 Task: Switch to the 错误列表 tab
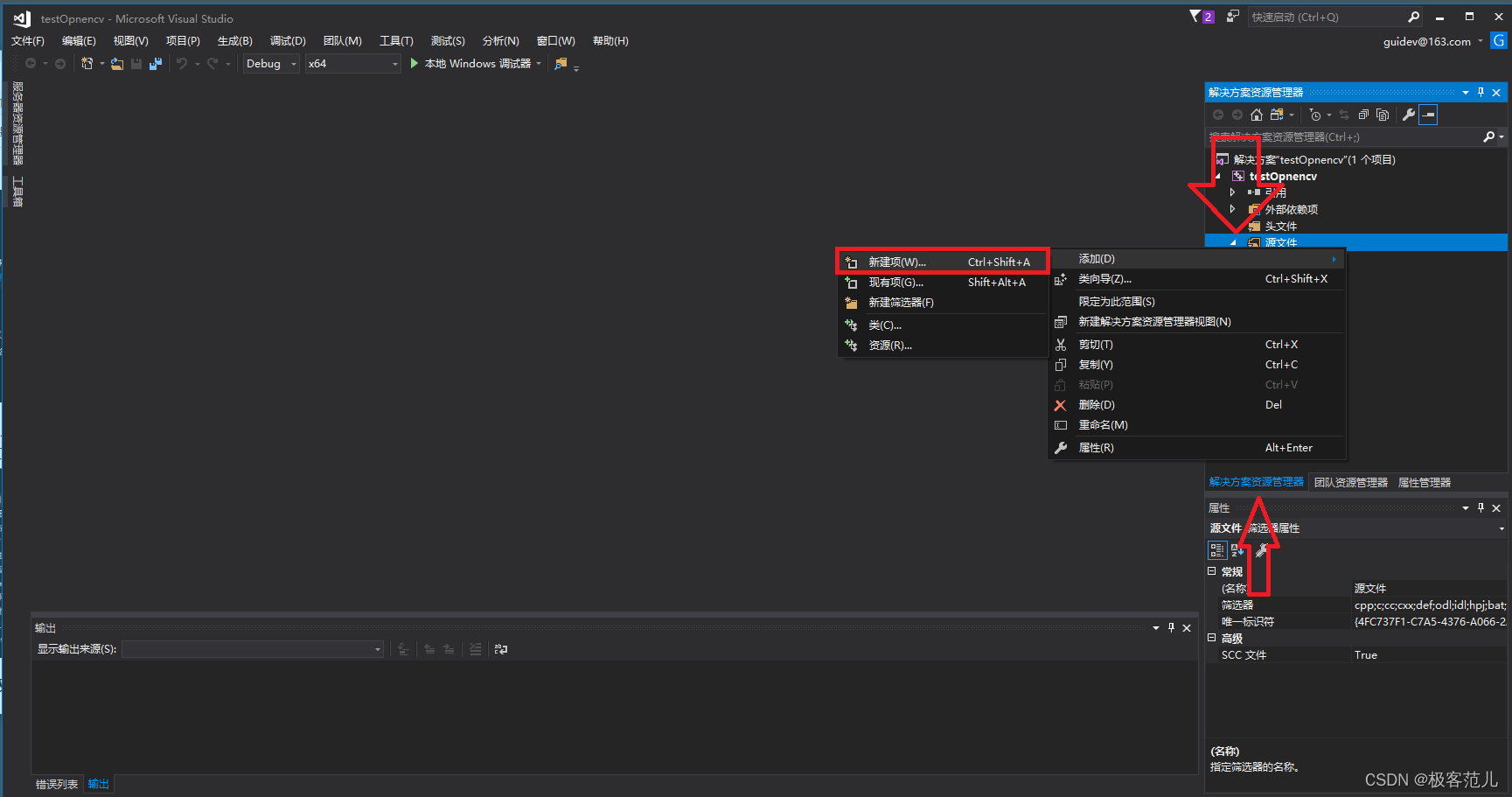point(57,784)
